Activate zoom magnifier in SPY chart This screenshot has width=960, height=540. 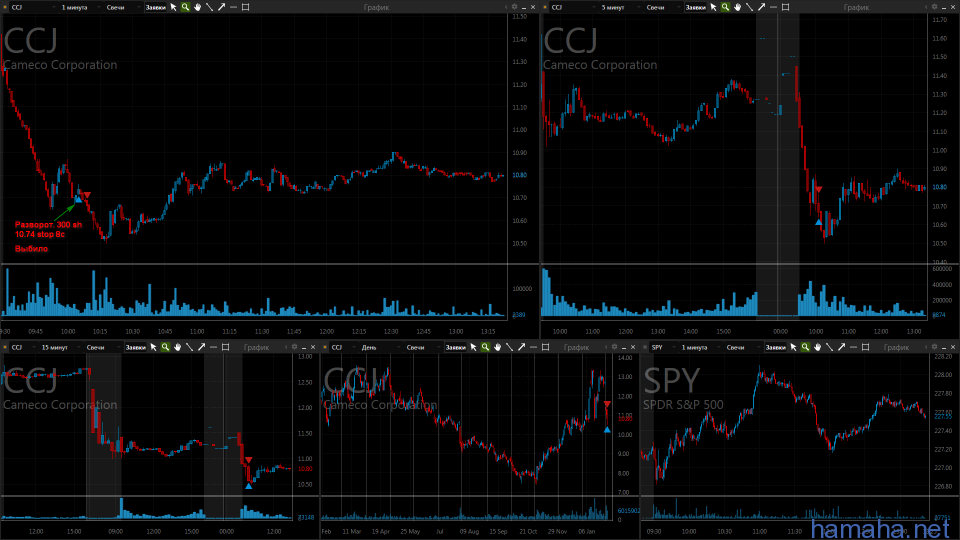click(x=806, y=347)
